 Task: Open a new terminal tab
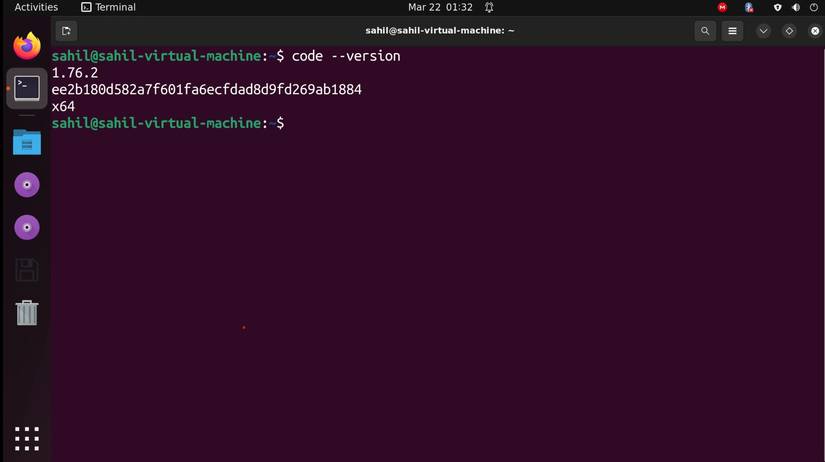(66, 31)
